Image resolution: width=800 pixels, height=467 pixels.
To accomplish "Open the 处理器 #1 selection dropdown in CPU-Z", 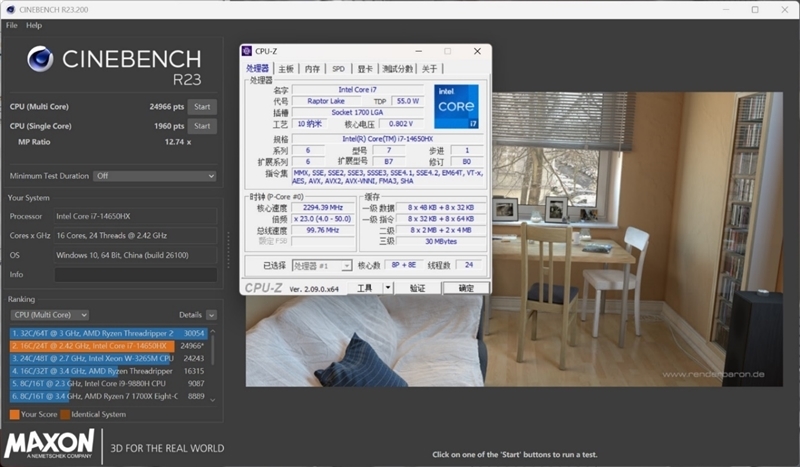I will click(322, 265).
